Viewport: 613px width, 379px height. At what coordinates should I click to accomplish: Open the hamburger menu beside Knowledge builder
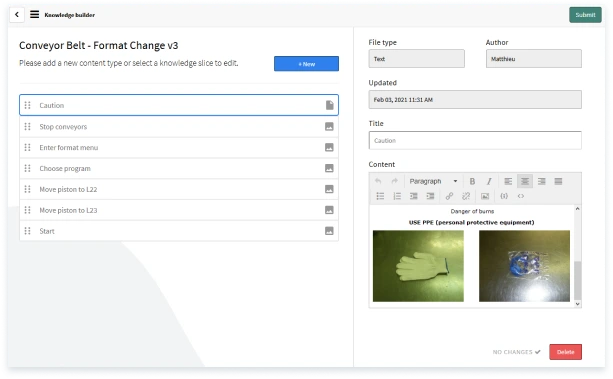[x=34, y=14]
